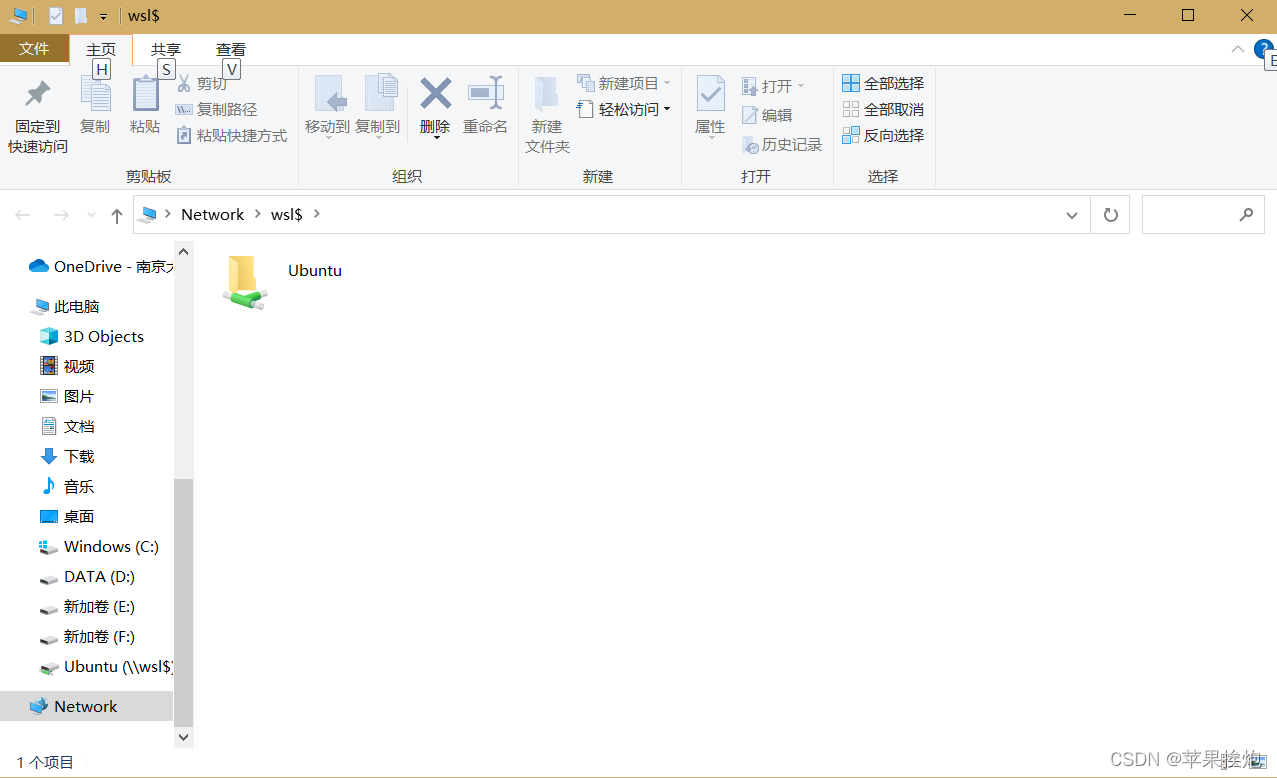Click the blue Help question mark icon

pyautogui.click(x=1263, y=49)
